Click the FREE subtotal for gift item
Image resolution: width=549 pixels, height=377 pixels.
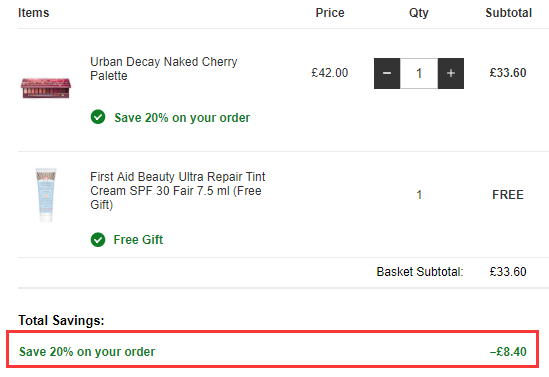(508, 195)
